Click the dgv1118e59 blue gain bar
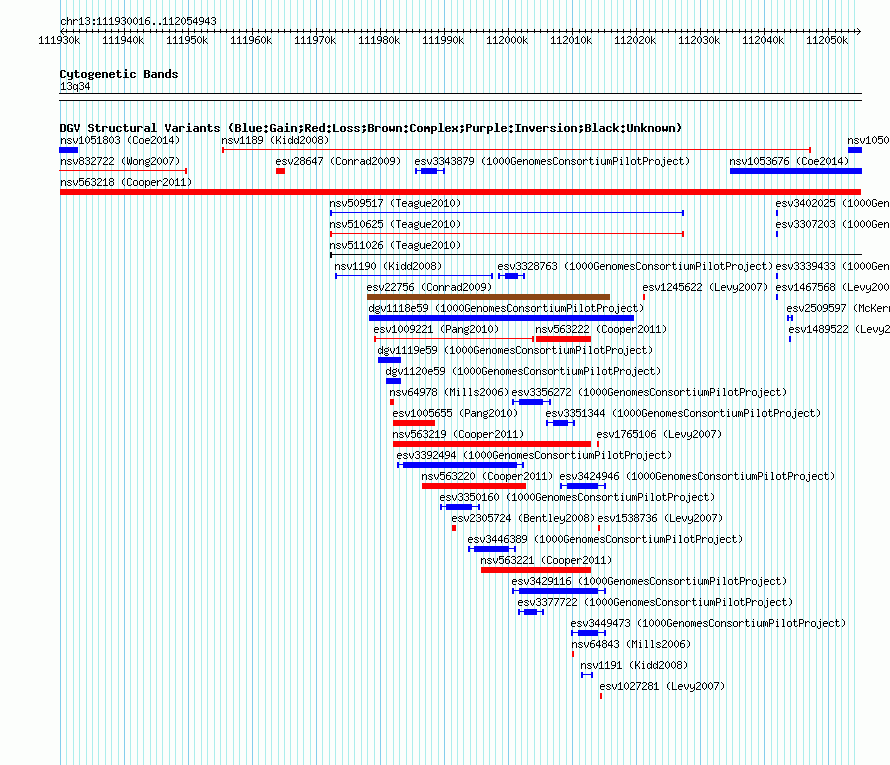 pyautogui.click(x=501, y=318)
